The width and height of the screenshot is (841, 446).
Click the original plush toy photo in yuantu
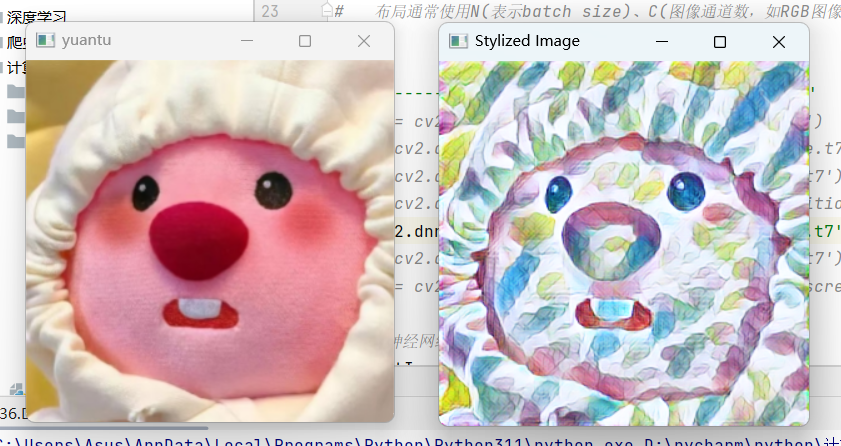(x=210, y=241)
